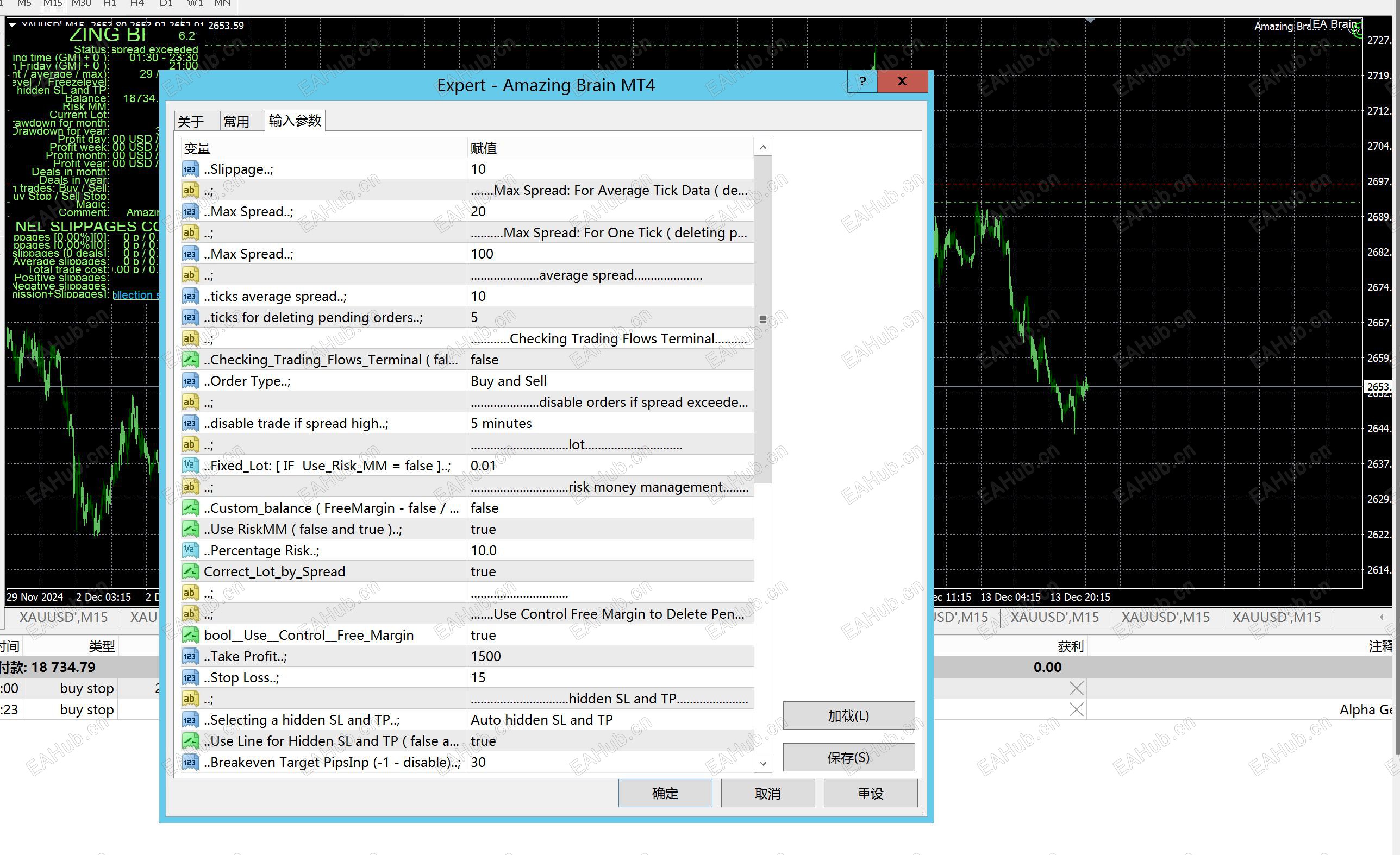Screen dimensions: 1400x855
Task: Open the 5 minutes spread disable value
Action: click(610, 424)
